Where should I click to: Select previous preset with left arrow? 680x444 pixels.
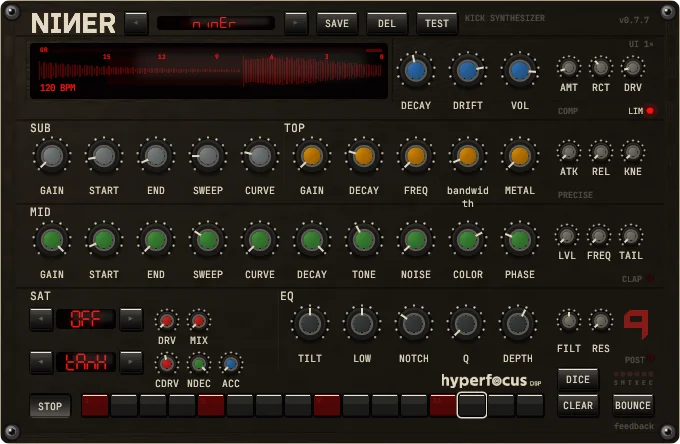pyautogui.click(x=136, y=23)
